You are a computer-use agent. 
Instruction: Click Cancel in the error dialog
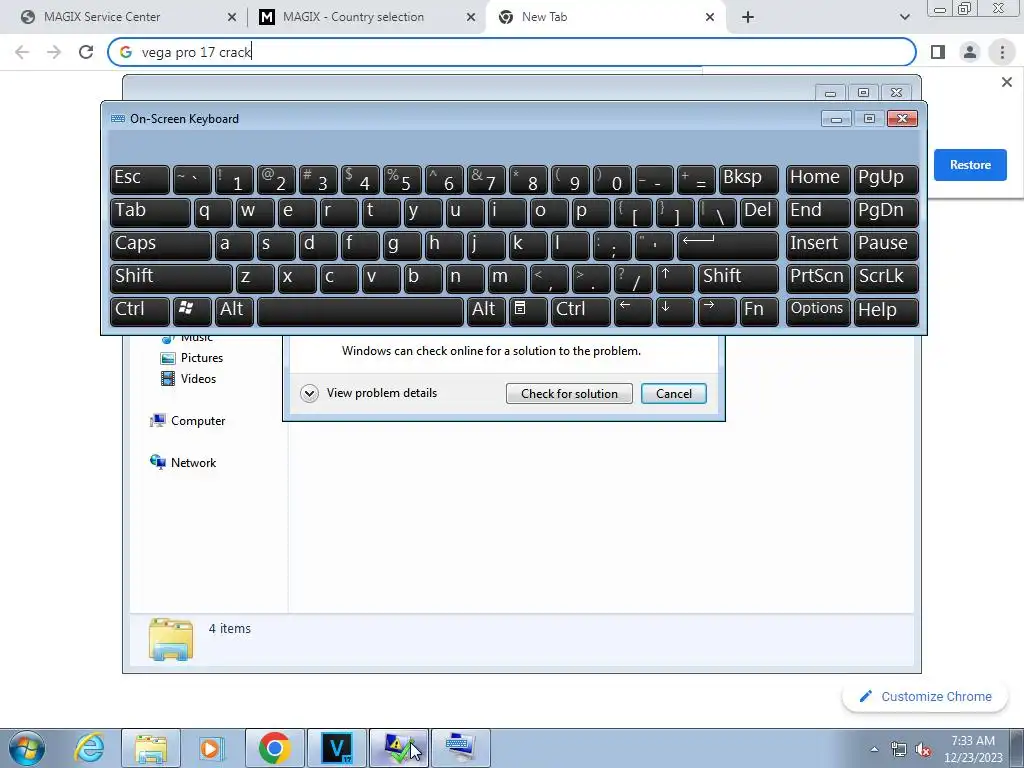coord(673,393)
